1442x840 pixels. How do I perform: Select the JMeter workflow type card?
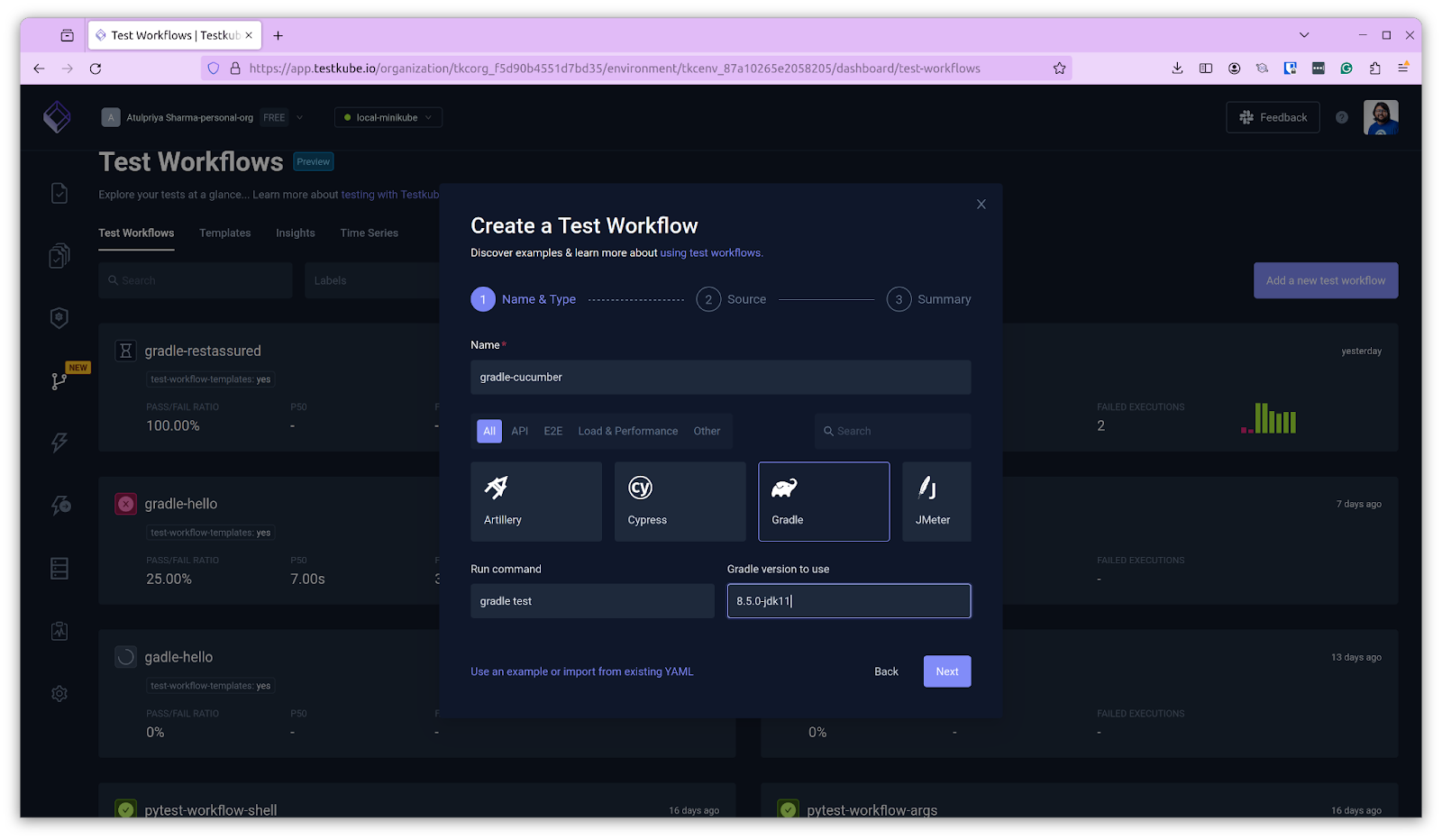pyautogui.click(x=936, y=501)
